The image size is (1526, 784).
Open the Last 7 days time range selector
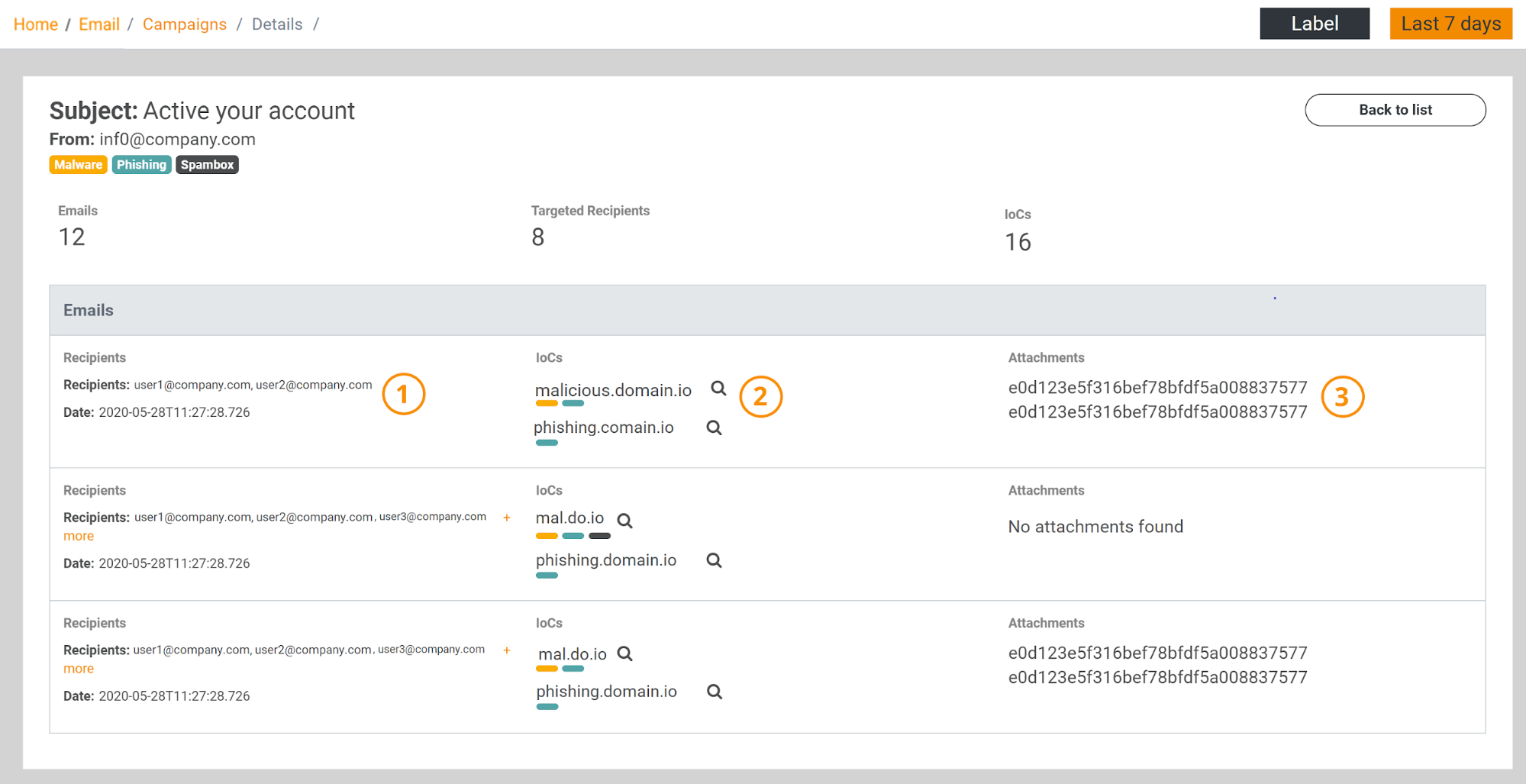[1450, 24]
